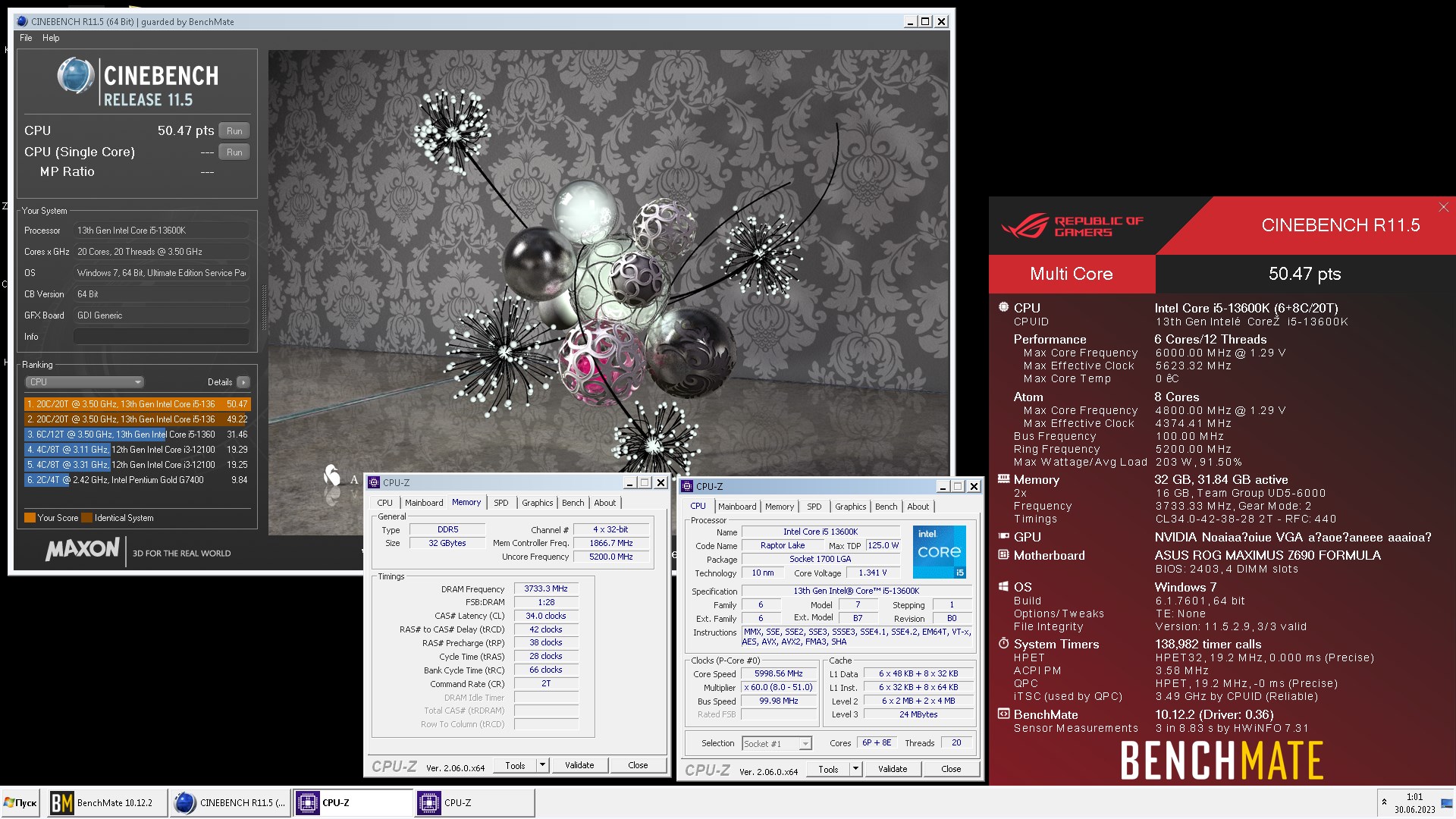The height and width of the screenshot is (819, 1456).
Task: Click left CPU-Z window title icon
Action: coord(374,483)
